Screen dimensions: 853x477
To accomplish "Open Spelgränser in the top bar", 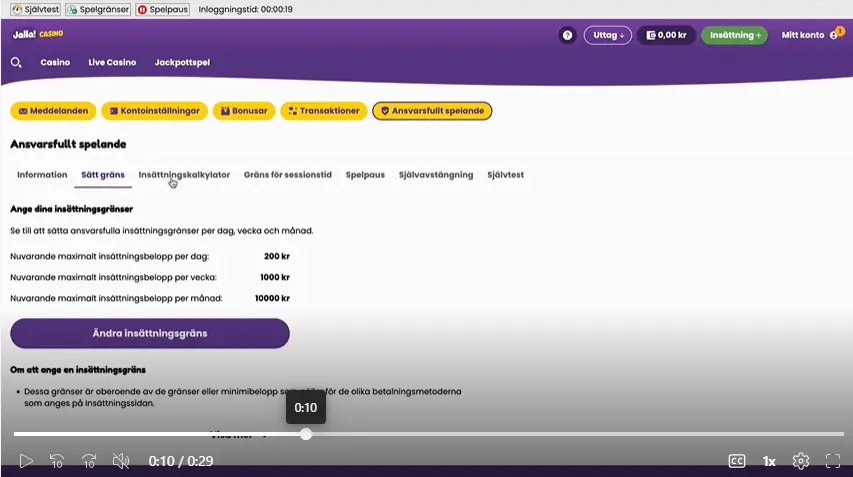I will coord(98,9).
